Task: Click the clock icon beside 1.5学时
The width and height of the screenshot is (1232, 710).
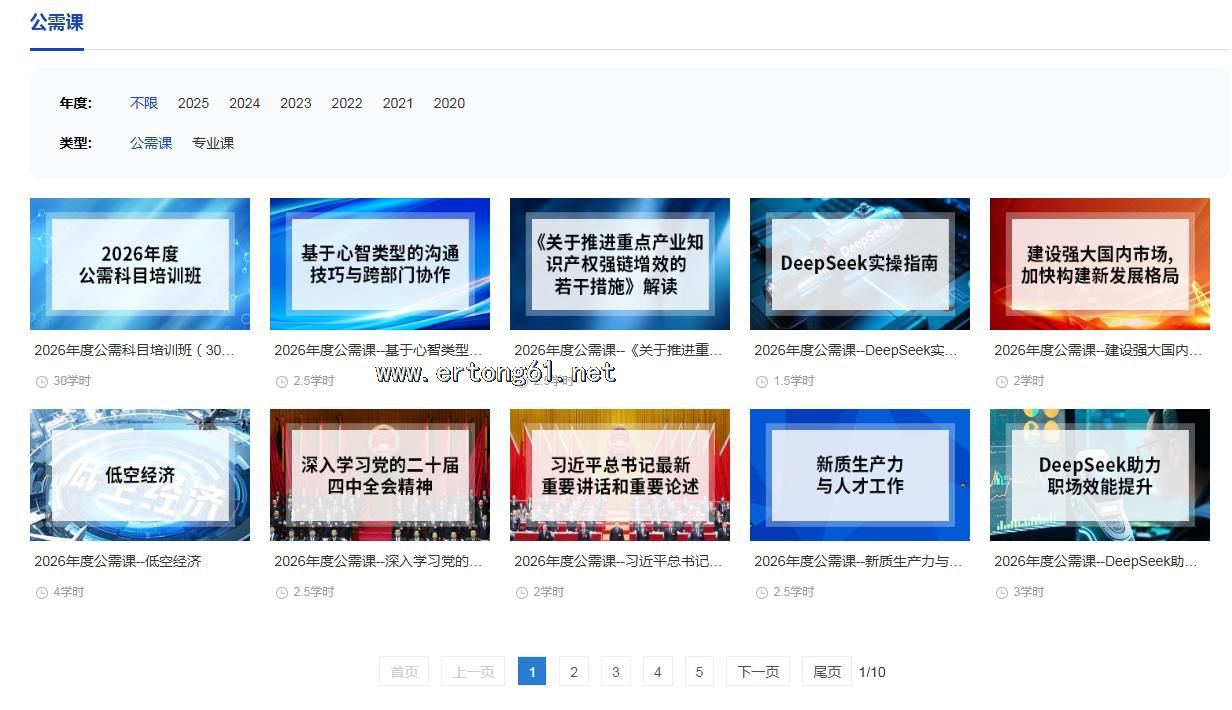Action: tap(762, 382)
